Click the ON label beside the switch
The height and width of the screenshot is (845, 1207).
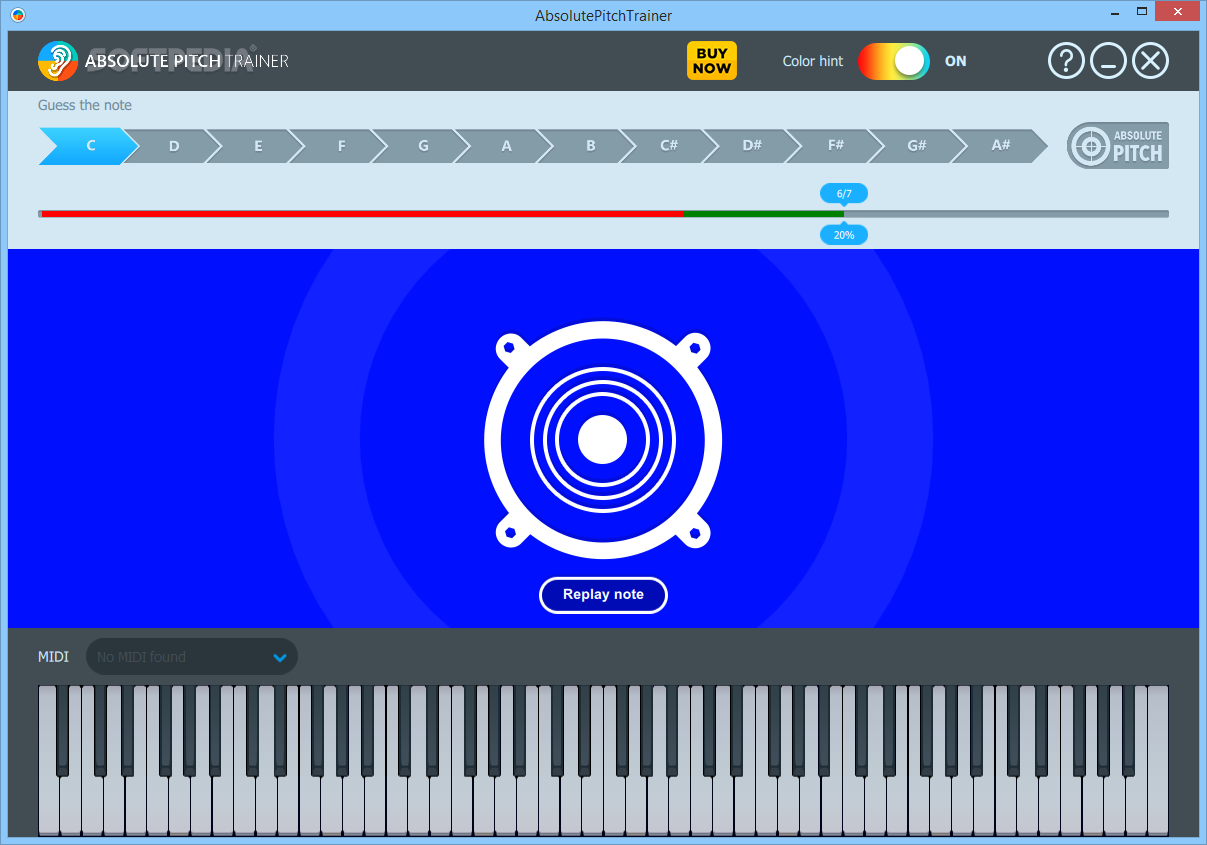point(956,61)
